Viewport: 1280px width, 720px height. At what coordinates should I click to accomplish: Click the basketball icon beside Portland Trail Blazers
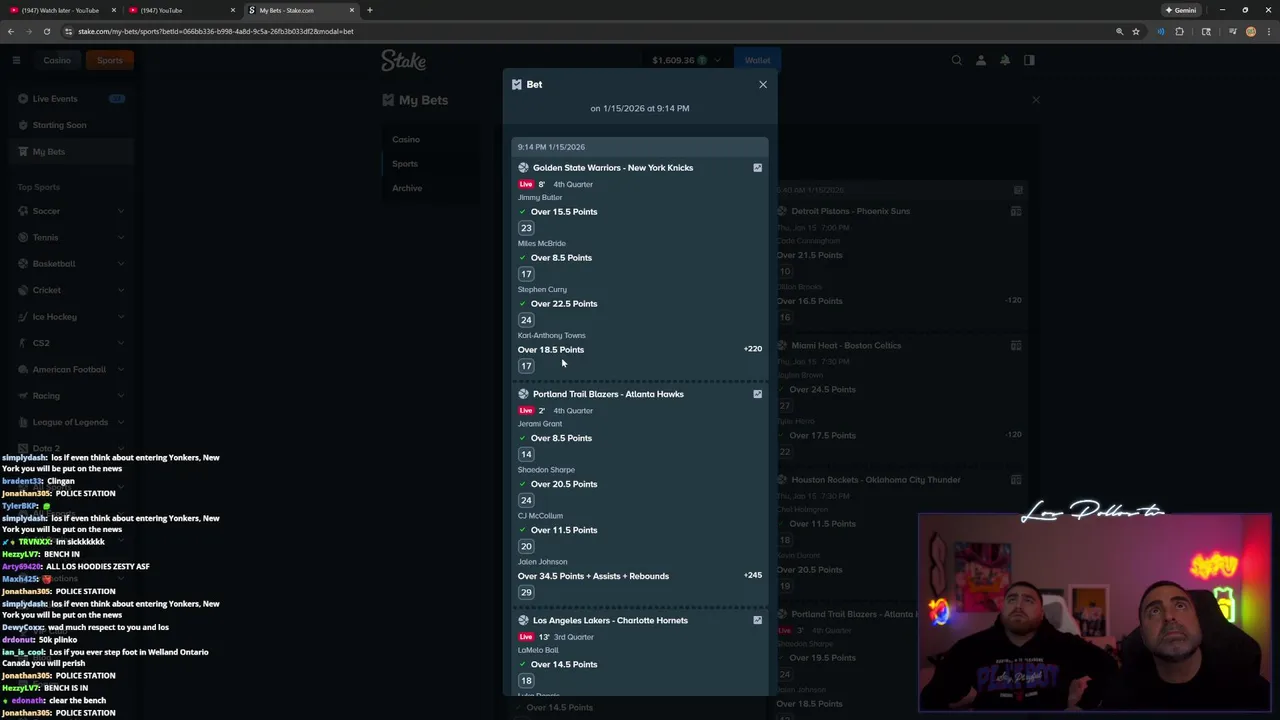(523, 394)
